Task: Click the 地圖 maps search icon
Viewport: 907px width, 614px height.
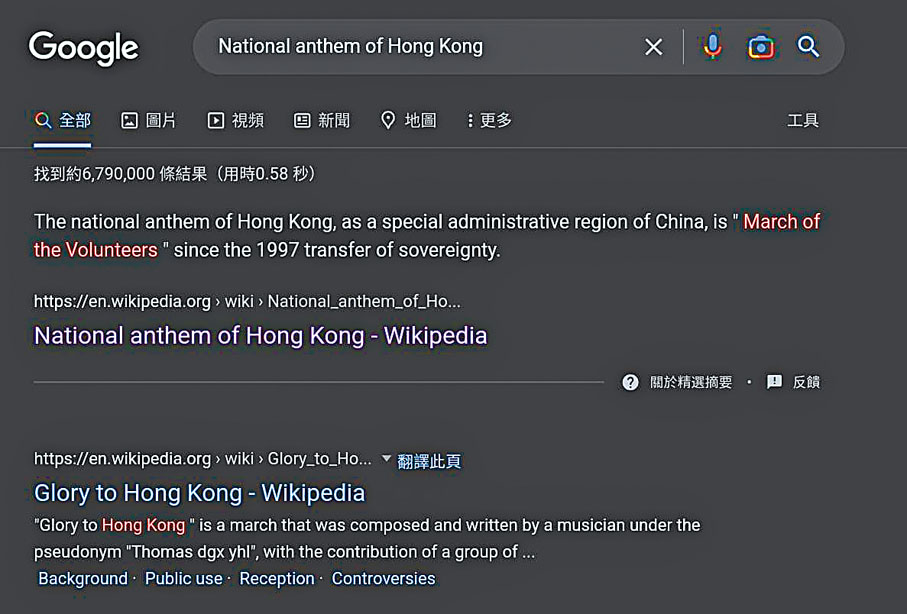Action: pyautogui.click(x=388, y=120)
